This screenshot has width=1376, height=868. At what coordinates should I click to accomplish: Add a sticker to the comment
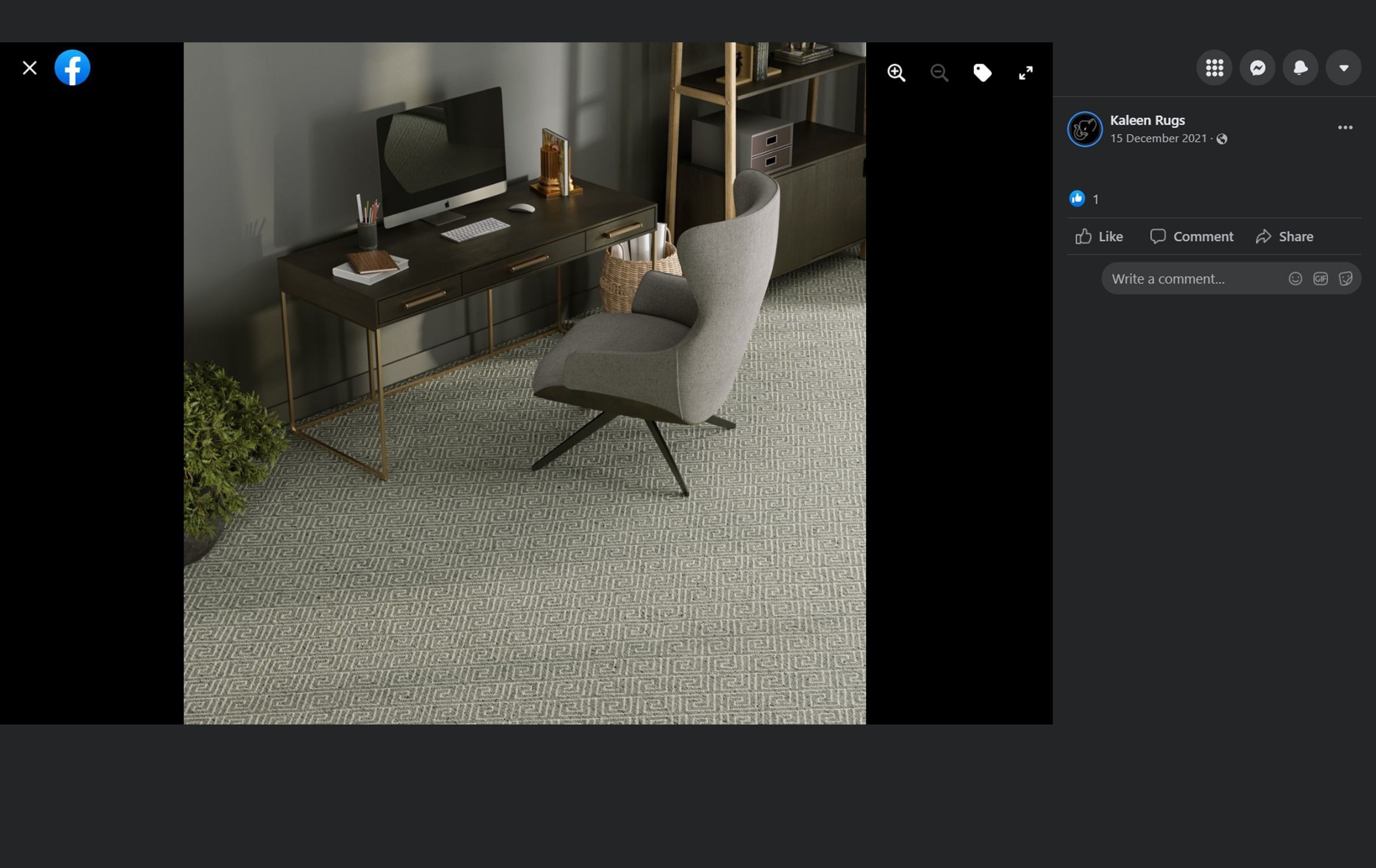pyautogui.click(x=1345, y=278)
